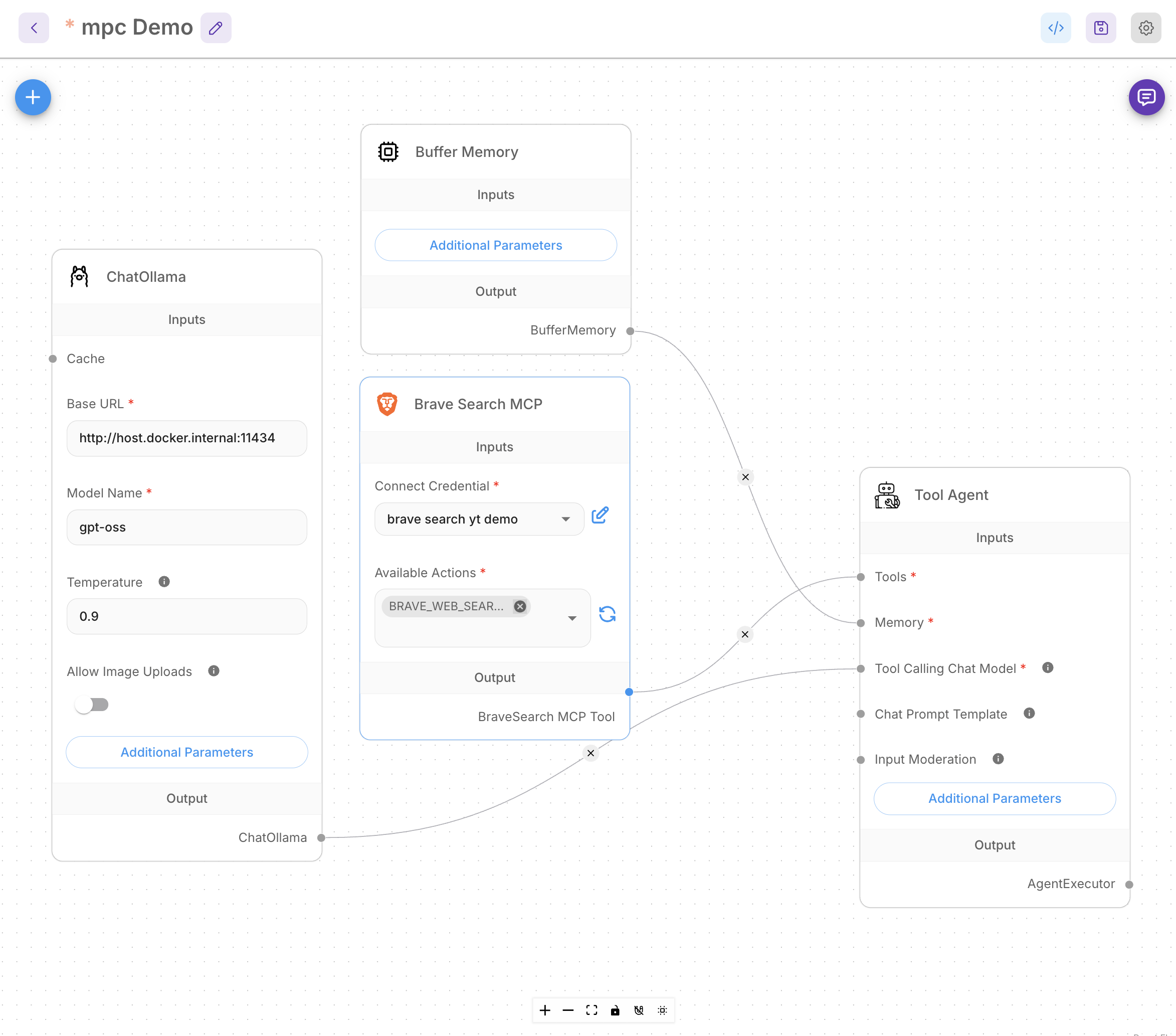1176x1036 pixels.
Task: Toggle the Allow Image Uploads switch
Action: (92, 705)
